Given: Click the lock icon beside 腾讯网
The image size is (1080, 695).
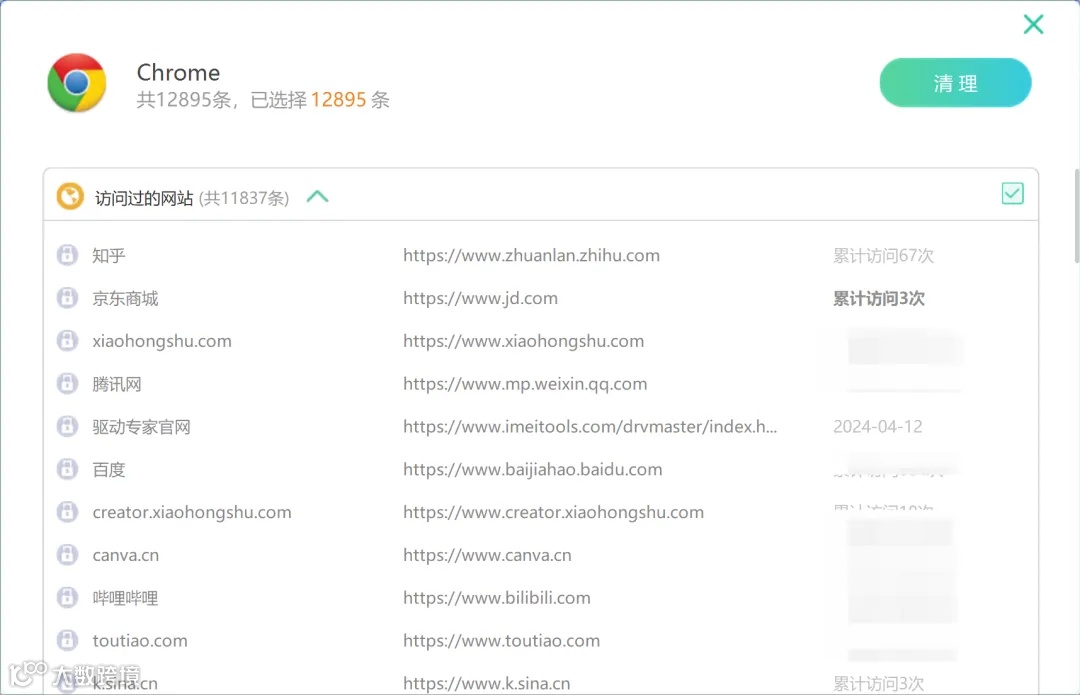Looking at the screenshot, I should [67, 383].
